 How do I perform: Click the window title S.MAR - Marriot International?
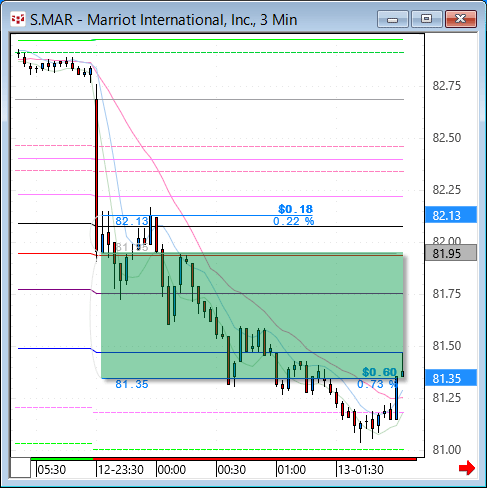[x=163, y=20]
